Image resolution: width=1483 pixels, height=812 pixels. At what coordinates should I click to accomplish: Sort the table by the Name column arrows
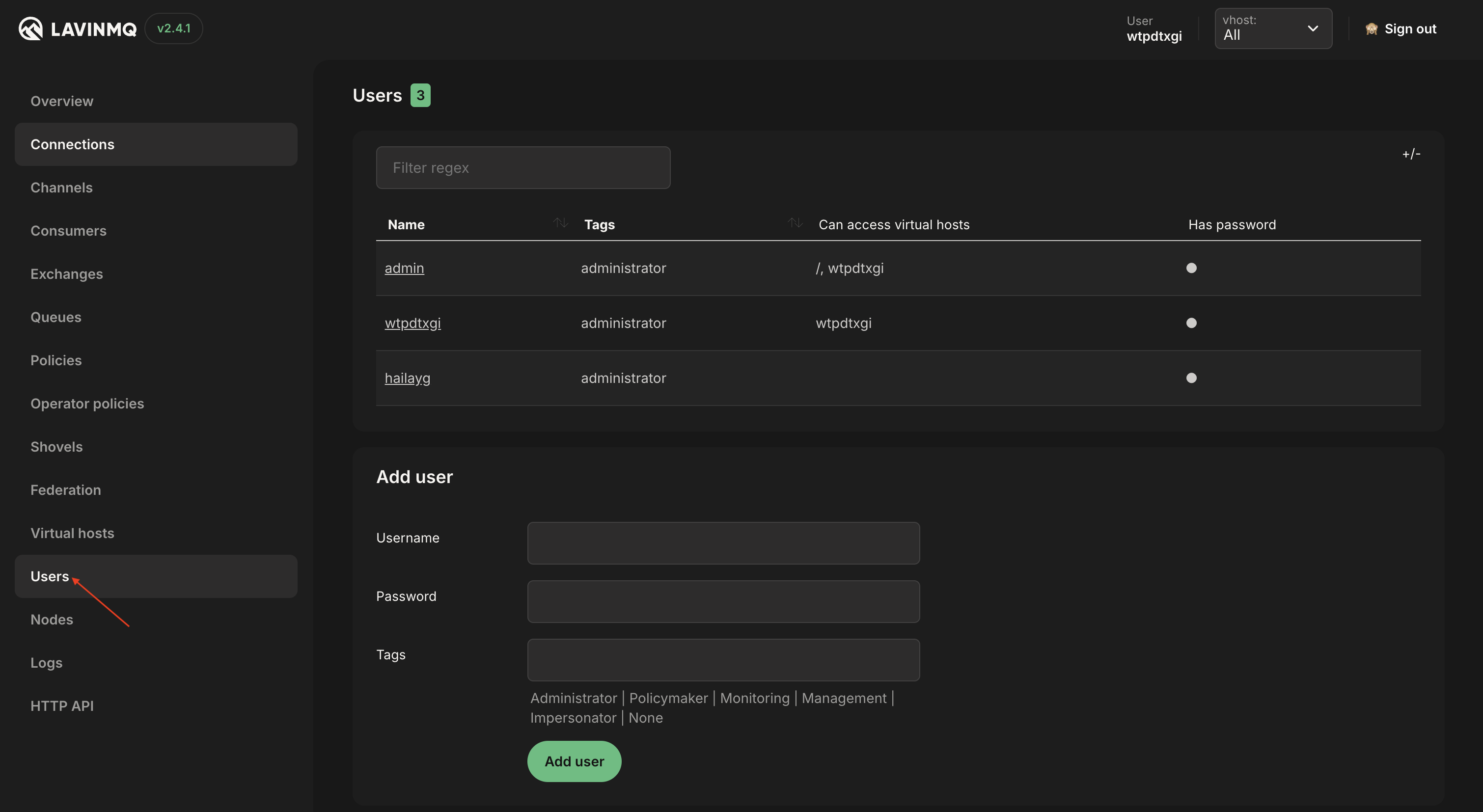[561, 223]
